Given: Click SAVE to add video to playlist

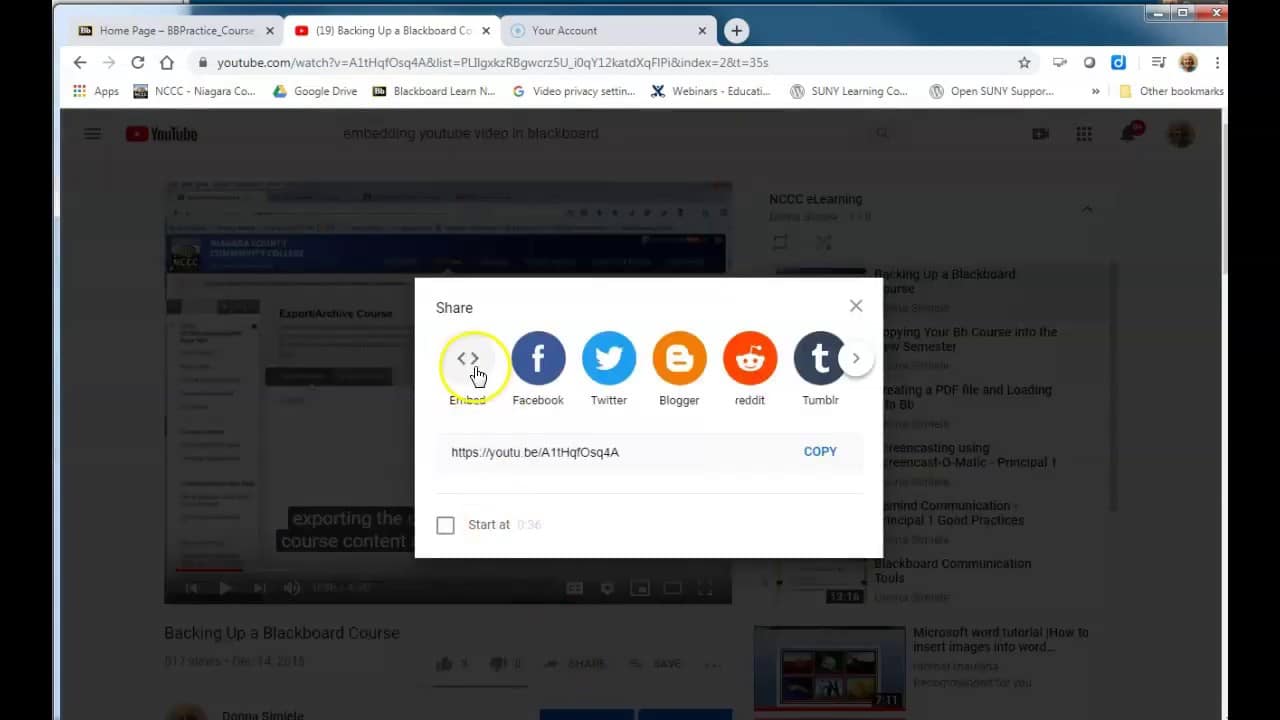Looking at the screenshot, I should tap(656, 664).
